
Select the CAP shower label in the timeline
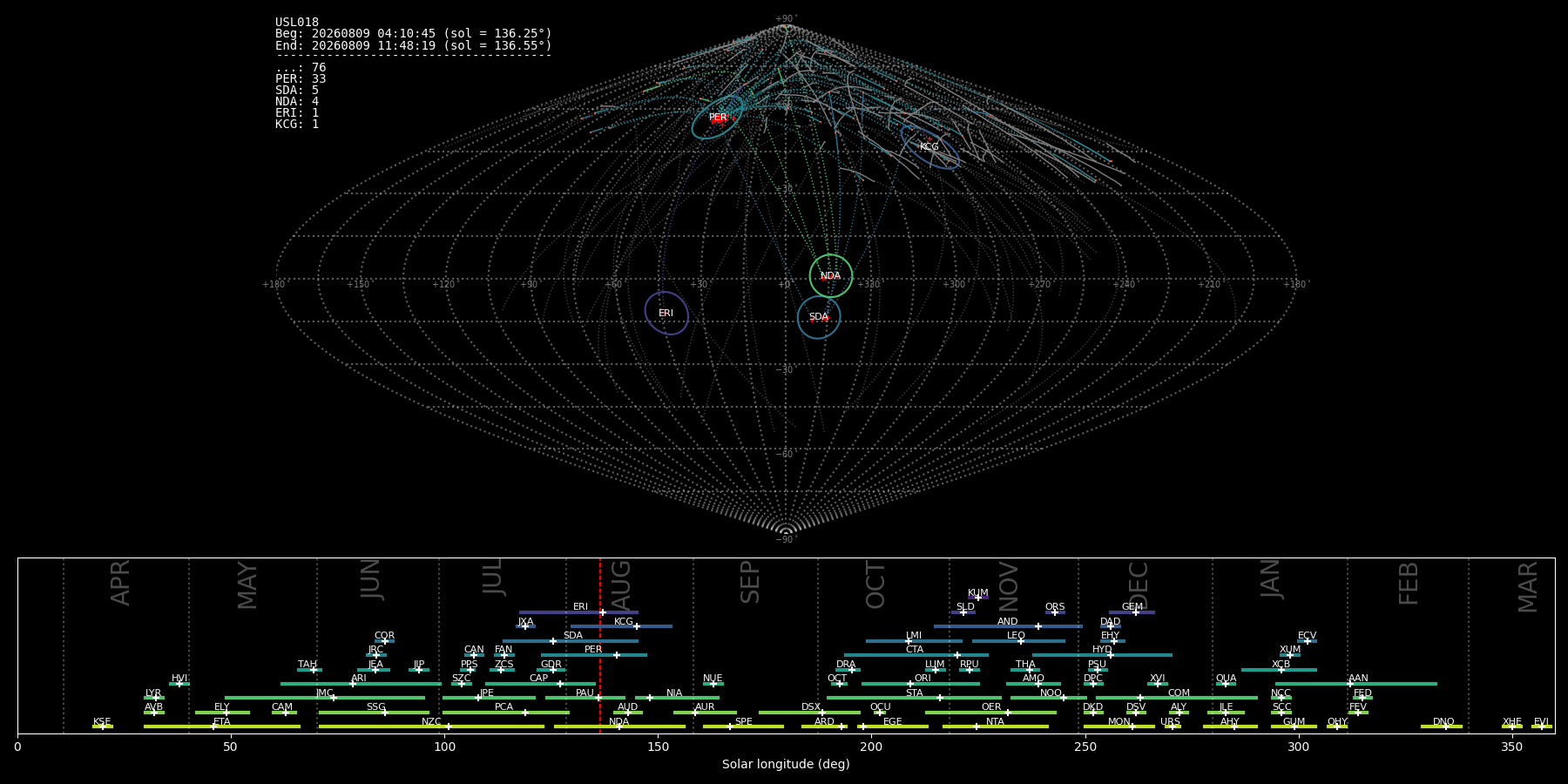tap(539, 679)
